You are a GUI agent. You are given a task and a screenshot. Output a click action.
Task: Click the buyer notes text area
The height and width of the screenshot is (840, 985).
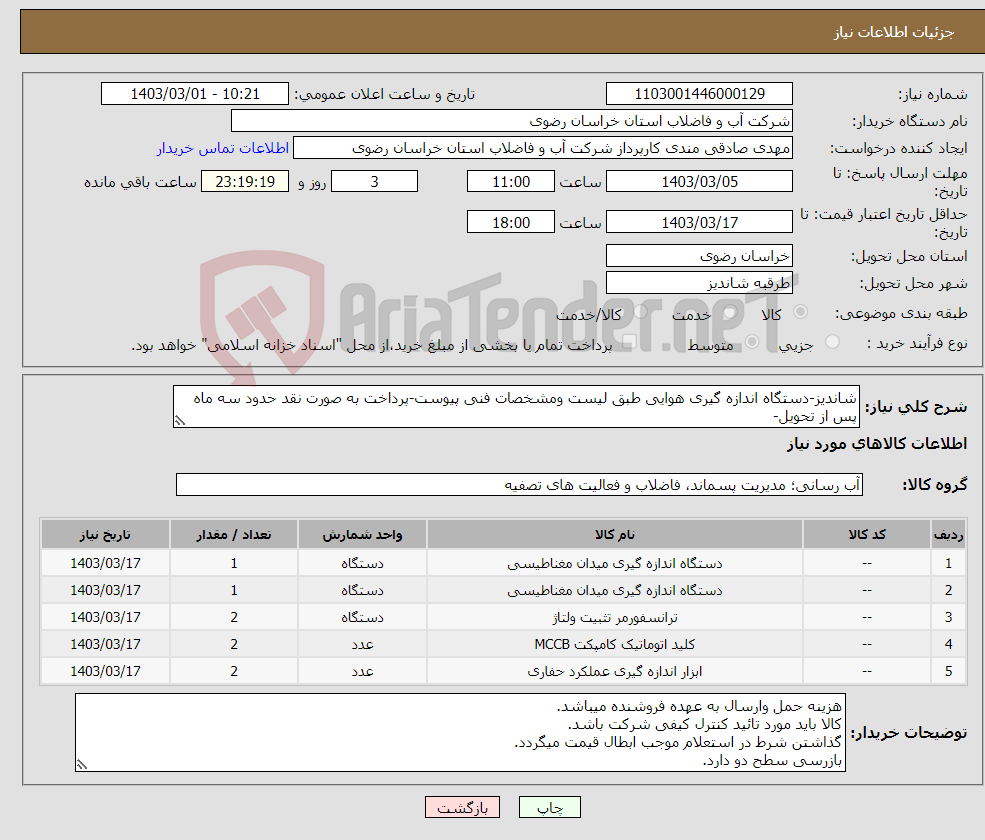[x=460, y=733]
